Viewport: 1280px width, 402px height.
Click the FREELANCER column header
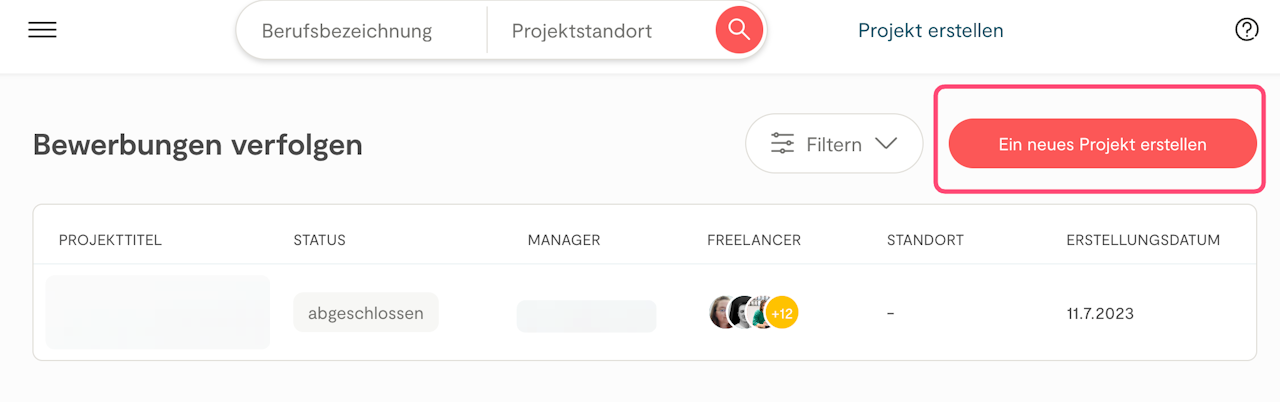click(754, 240)
